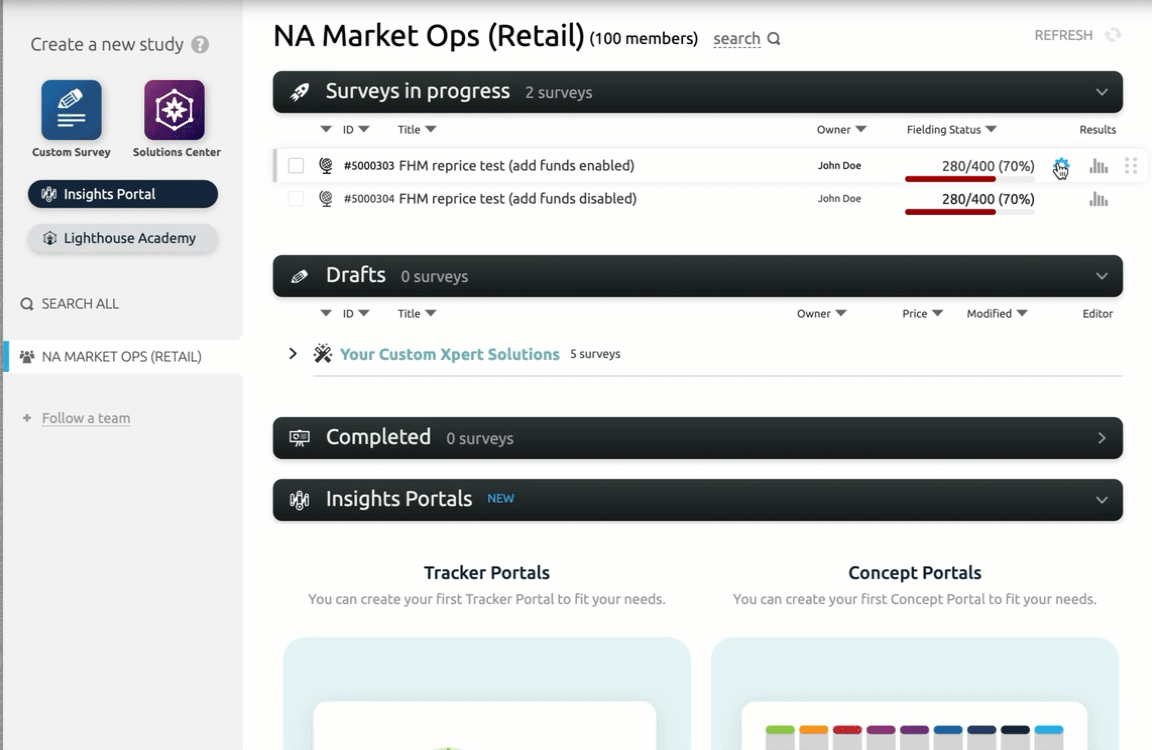The width and height of the screenshot is (1152, 750).
Task: Click the drag handle for survey #5000303
Action: 1130,166
